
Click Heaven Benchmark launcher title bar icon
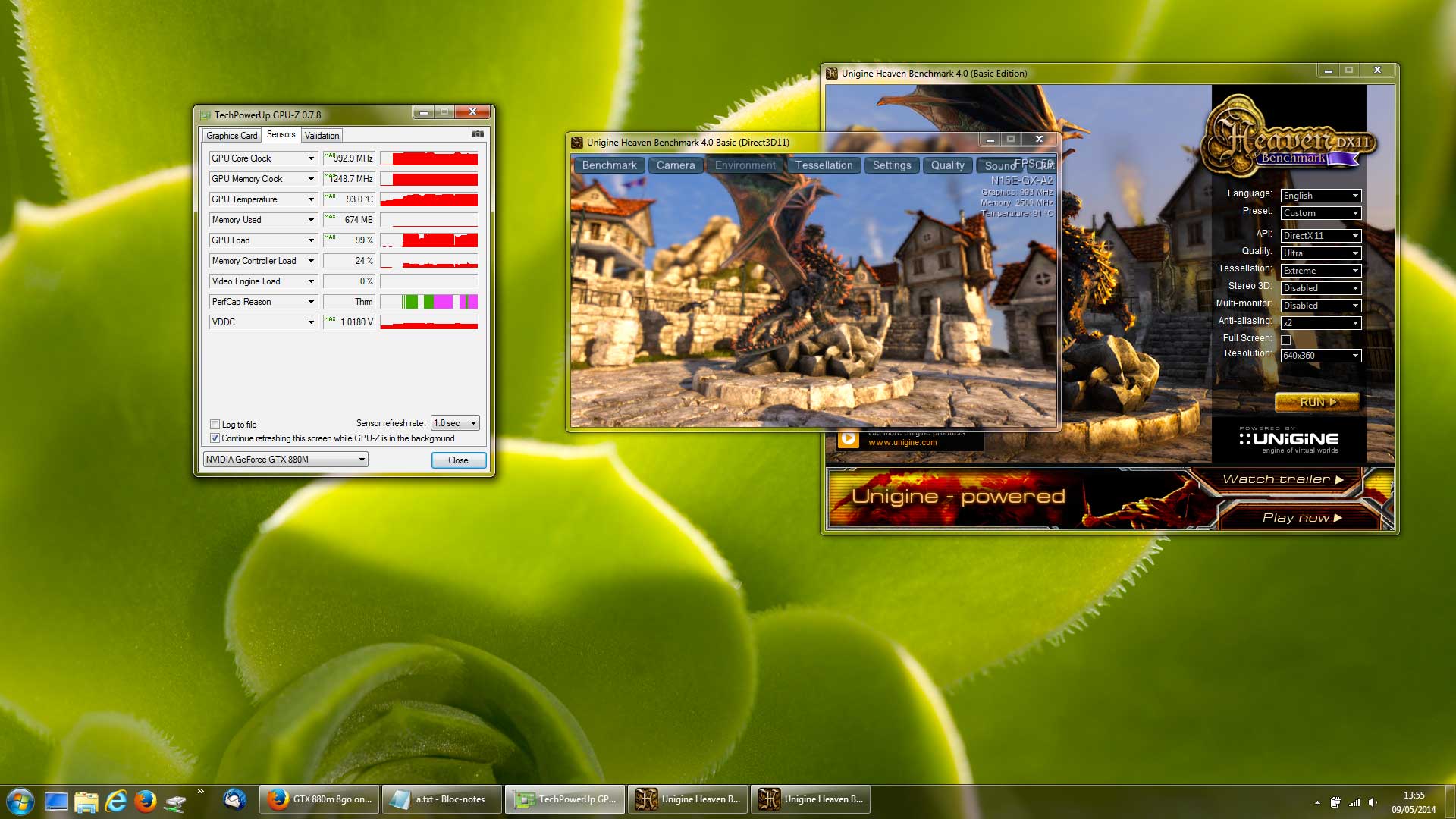point(832,74)
